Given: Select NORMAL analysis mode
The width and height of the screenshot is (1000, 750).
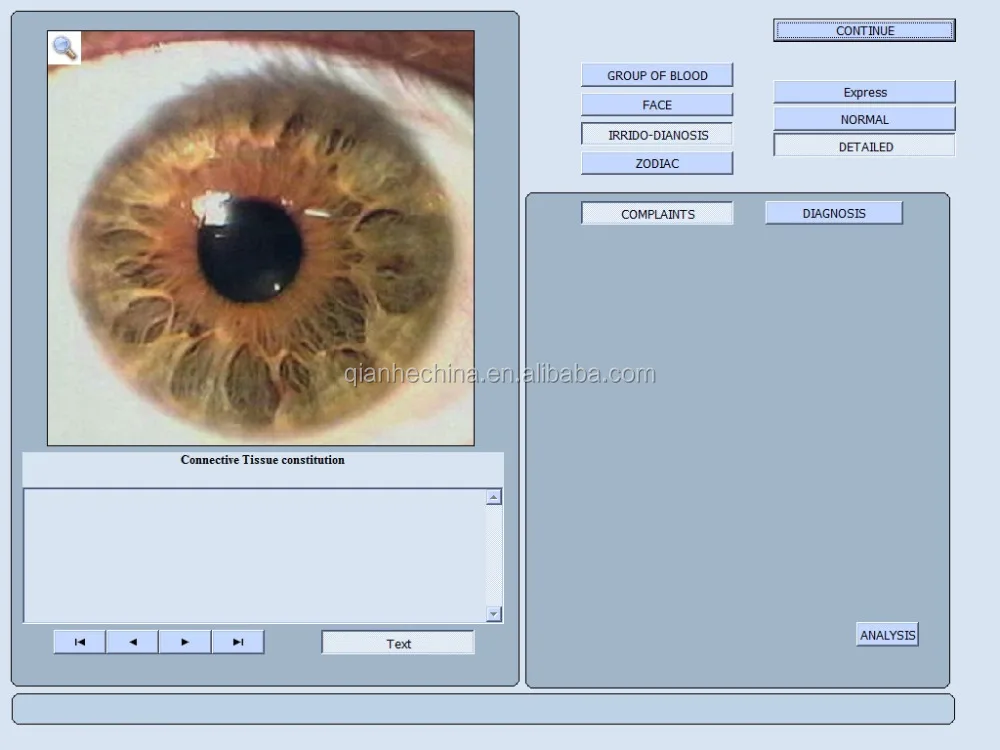Looking at the screenshot, I should (x=864, y=119).
